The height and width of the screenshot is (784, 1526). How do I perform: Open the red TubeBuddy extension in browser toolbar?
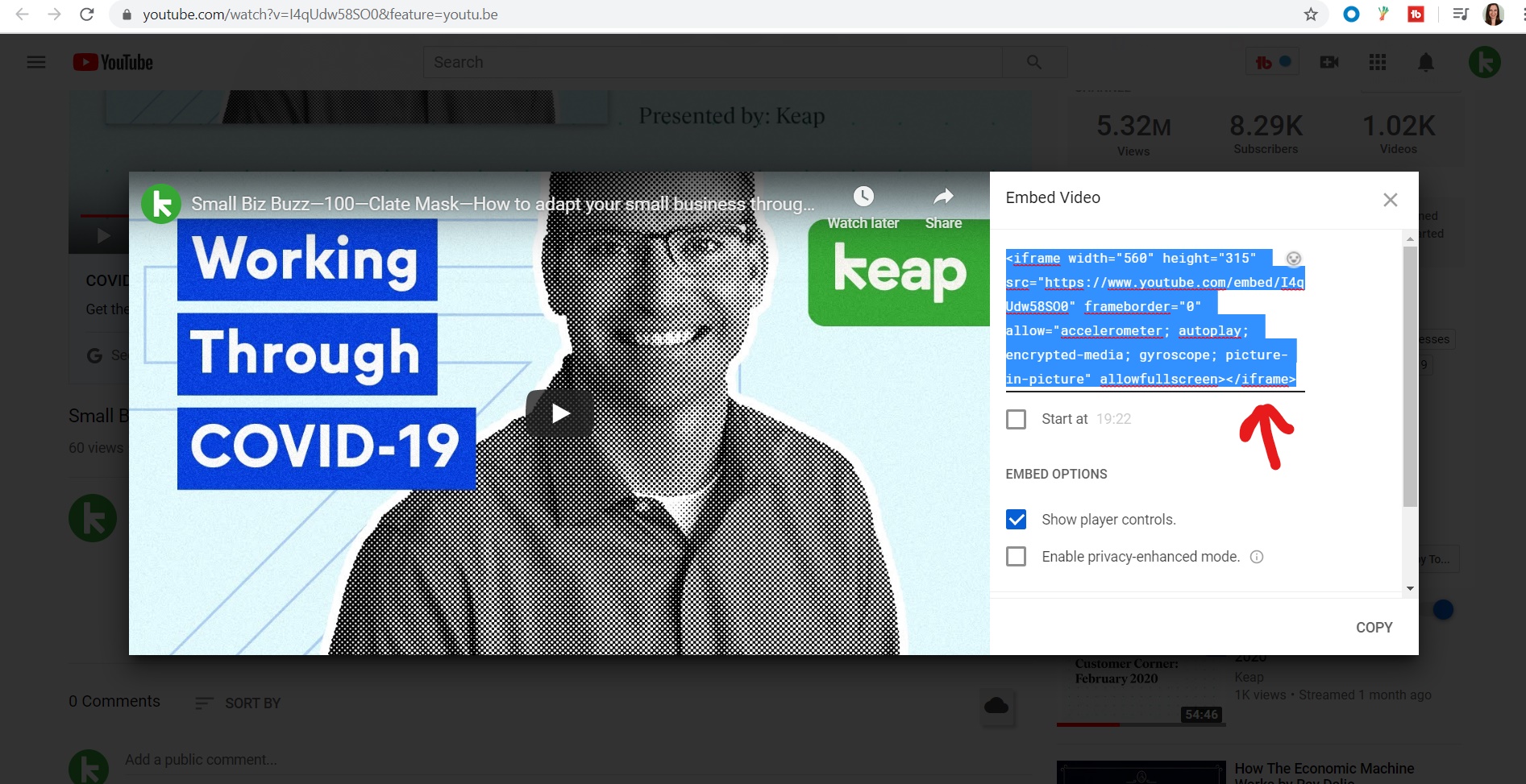pyautogui.click(x=1416, y=14)
